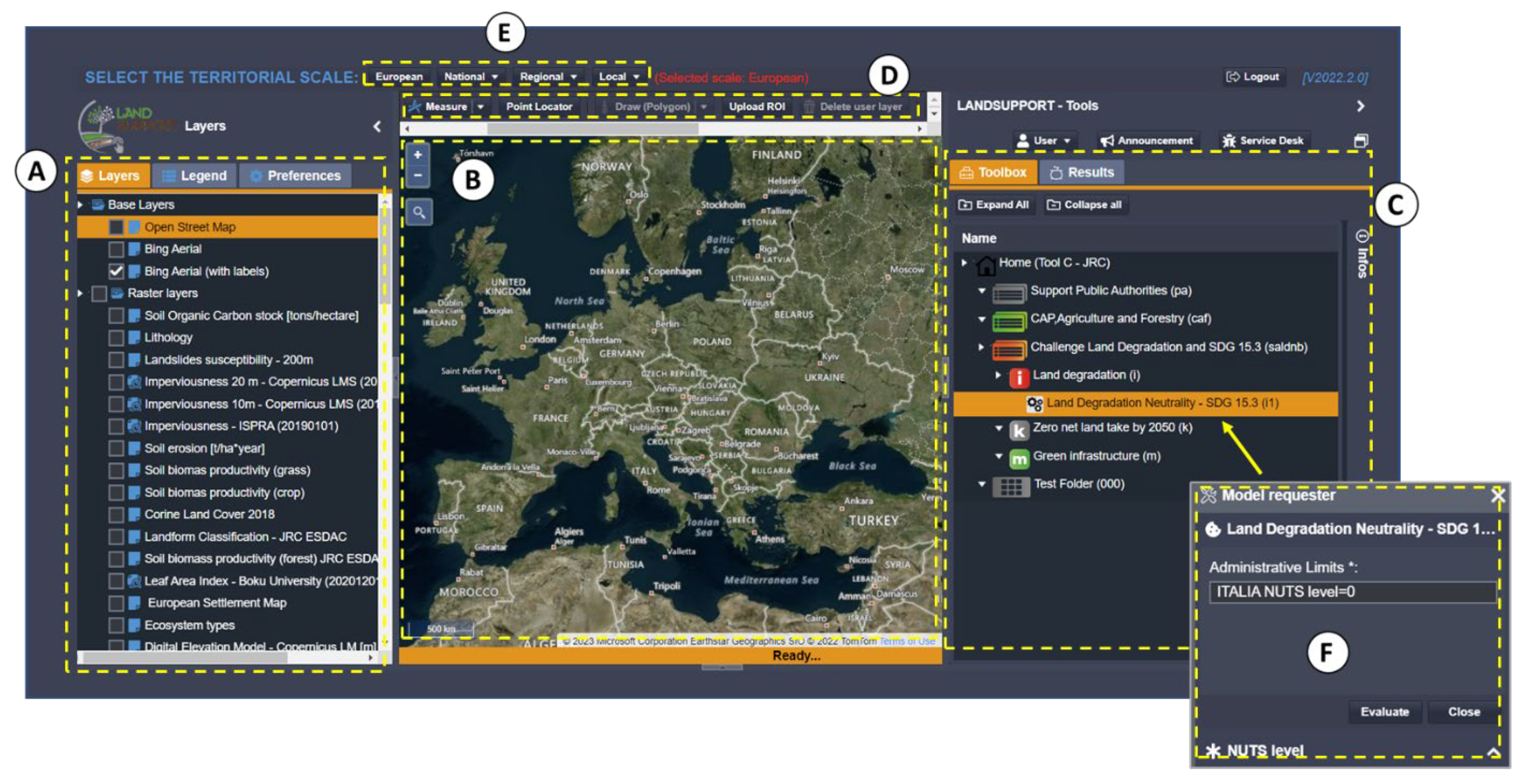Switch to the Legend tab
This screenshot has height=784, width=1523.
click(x=195, y=176)
